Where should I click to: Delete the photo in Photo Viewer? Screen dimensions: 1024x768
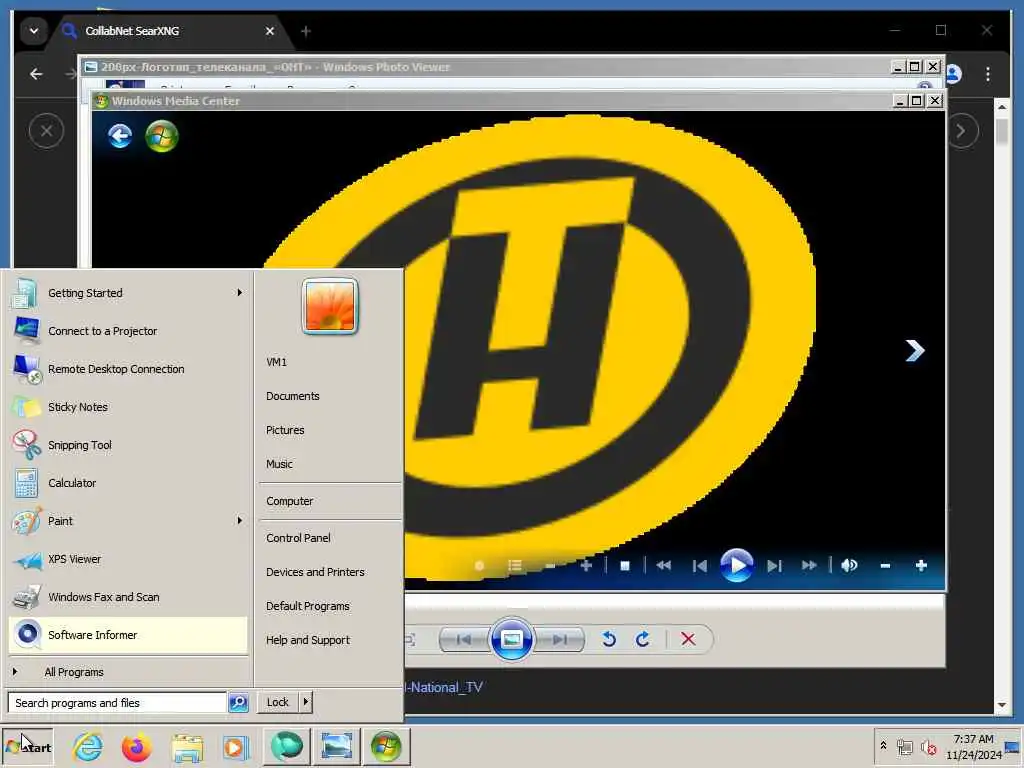pos(688,639)
